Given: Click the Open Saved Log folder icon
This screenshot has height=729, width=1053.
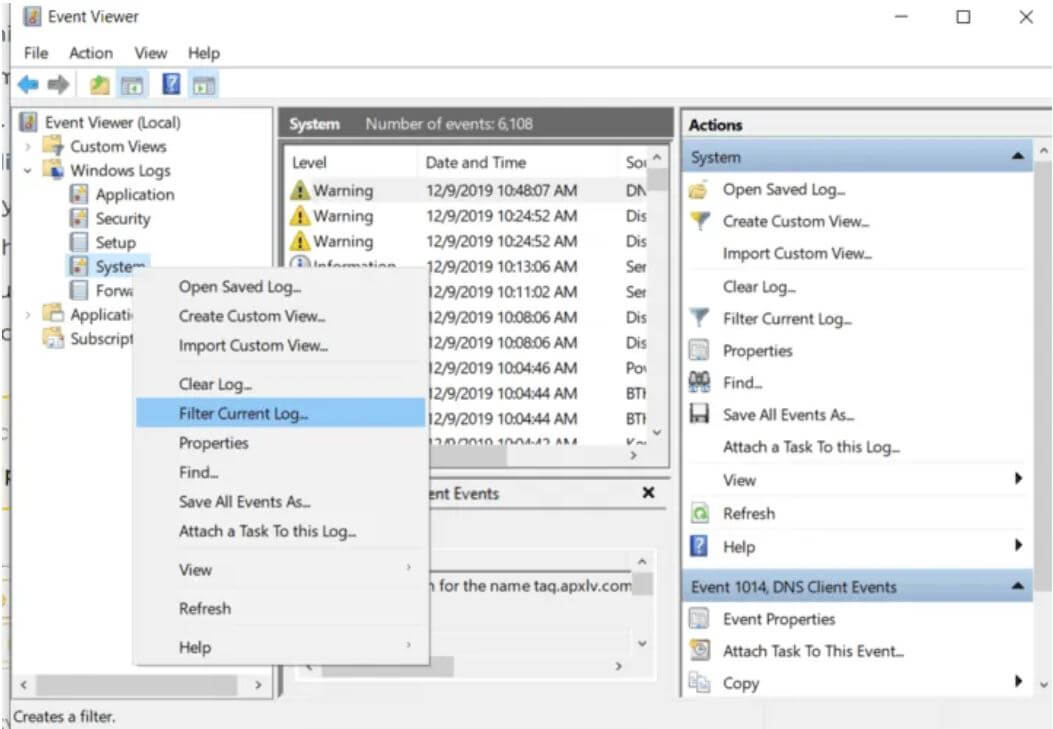Looking at the screenshot, I should point(700,189).
